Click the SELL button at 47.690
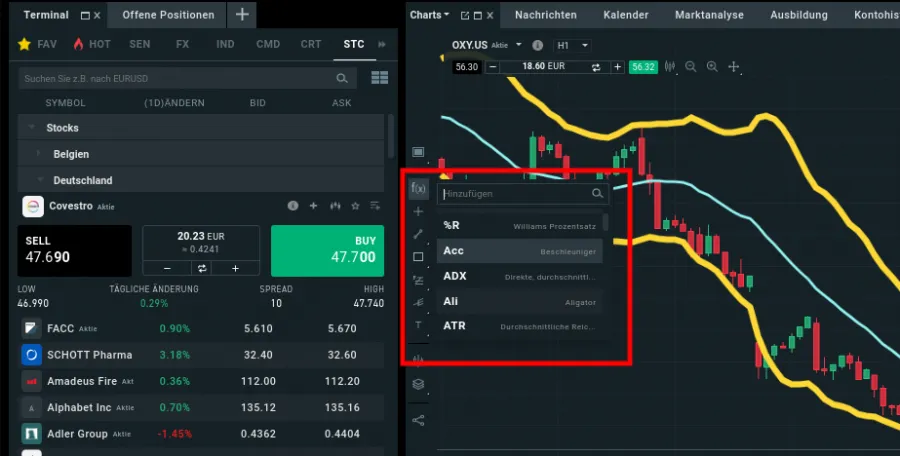Image resolution: width=900 pixels, height=456 pixels. (74, 250)
